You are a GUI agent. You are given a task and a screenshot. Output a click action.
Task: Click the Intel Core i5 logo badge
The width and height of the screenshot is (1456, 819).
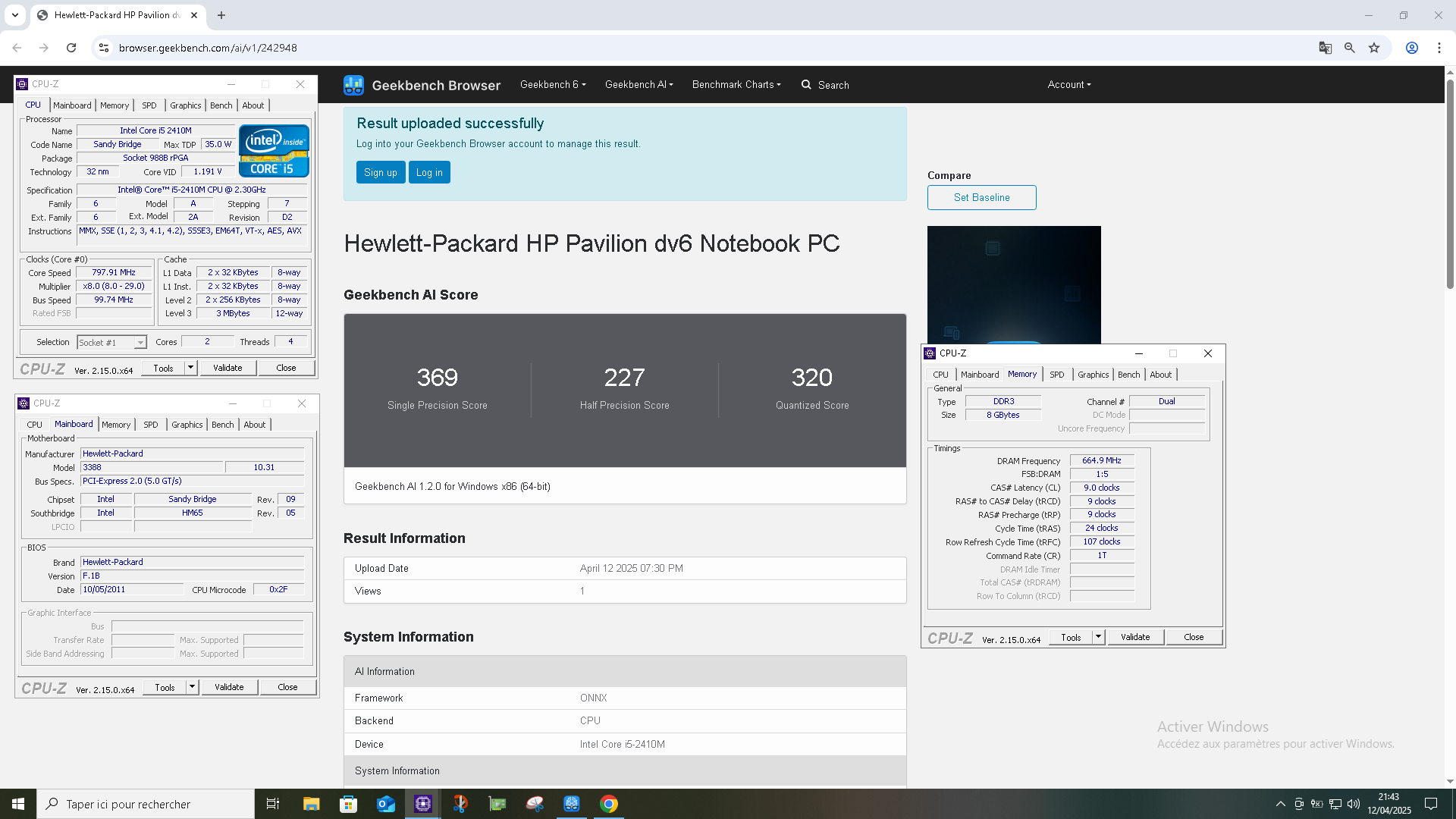click(274, 151)
